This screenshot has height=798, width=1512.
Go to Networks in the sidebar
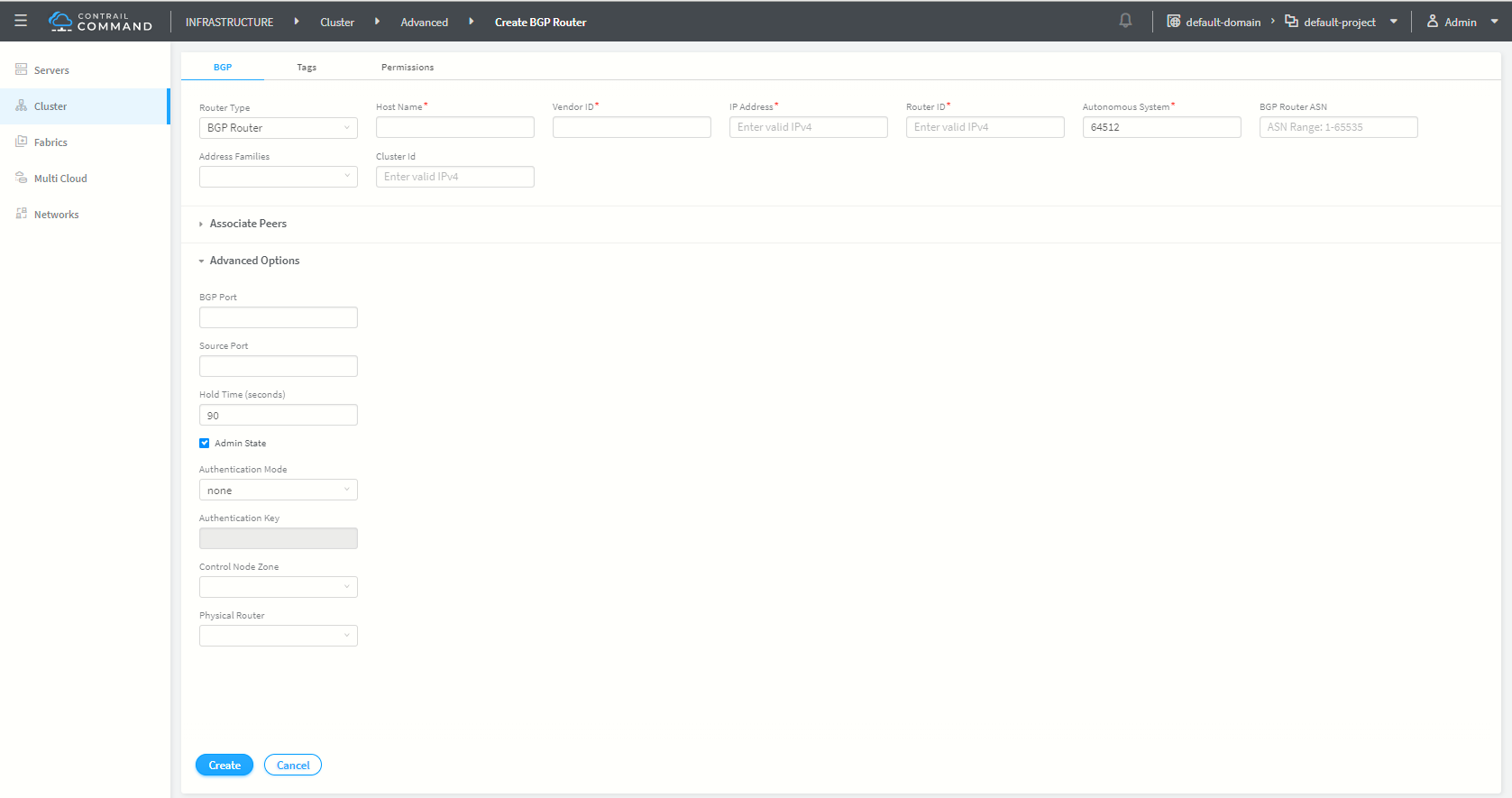56,215
